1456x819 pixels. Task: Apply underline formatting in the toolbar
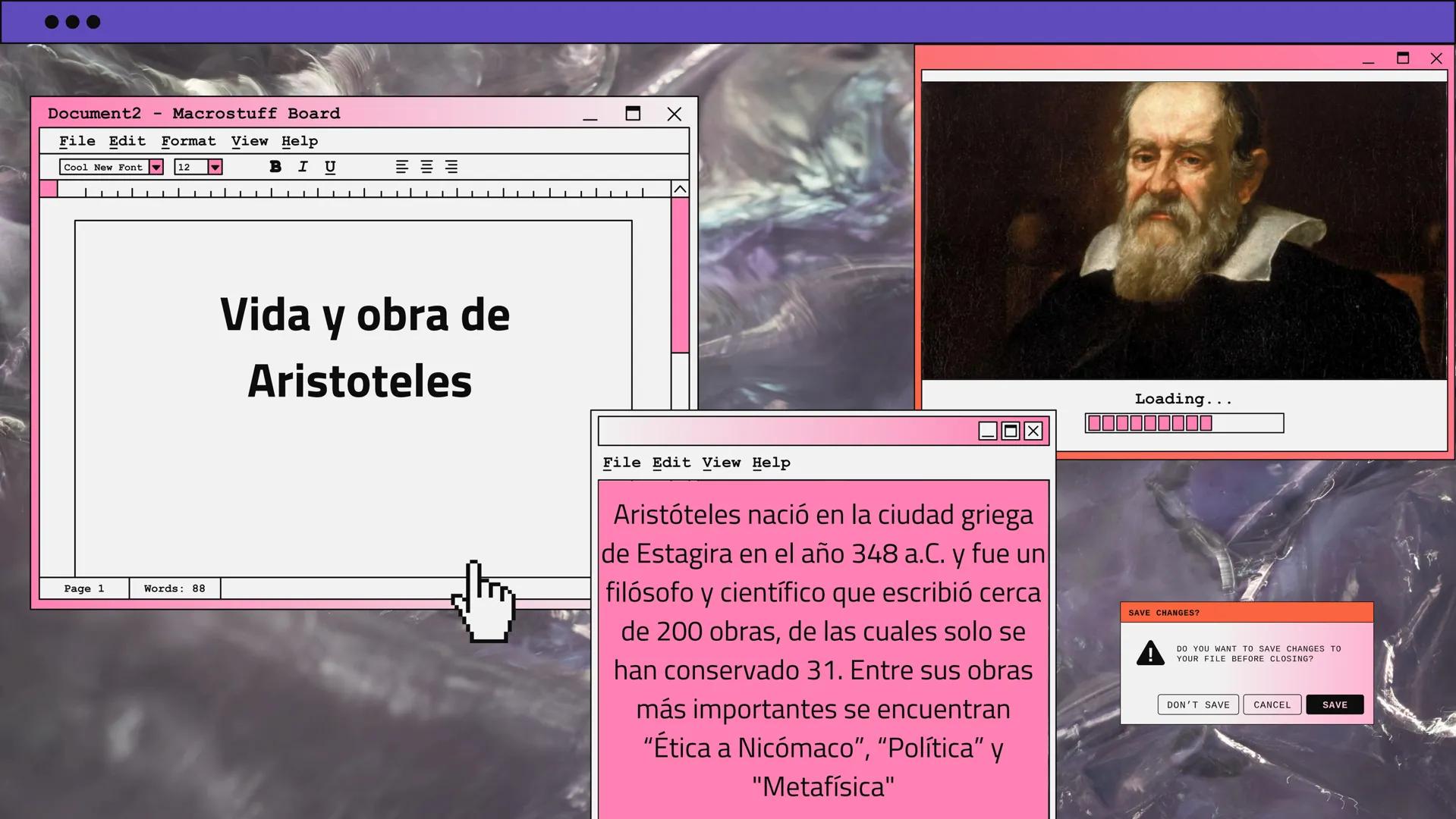click(330, 167)
